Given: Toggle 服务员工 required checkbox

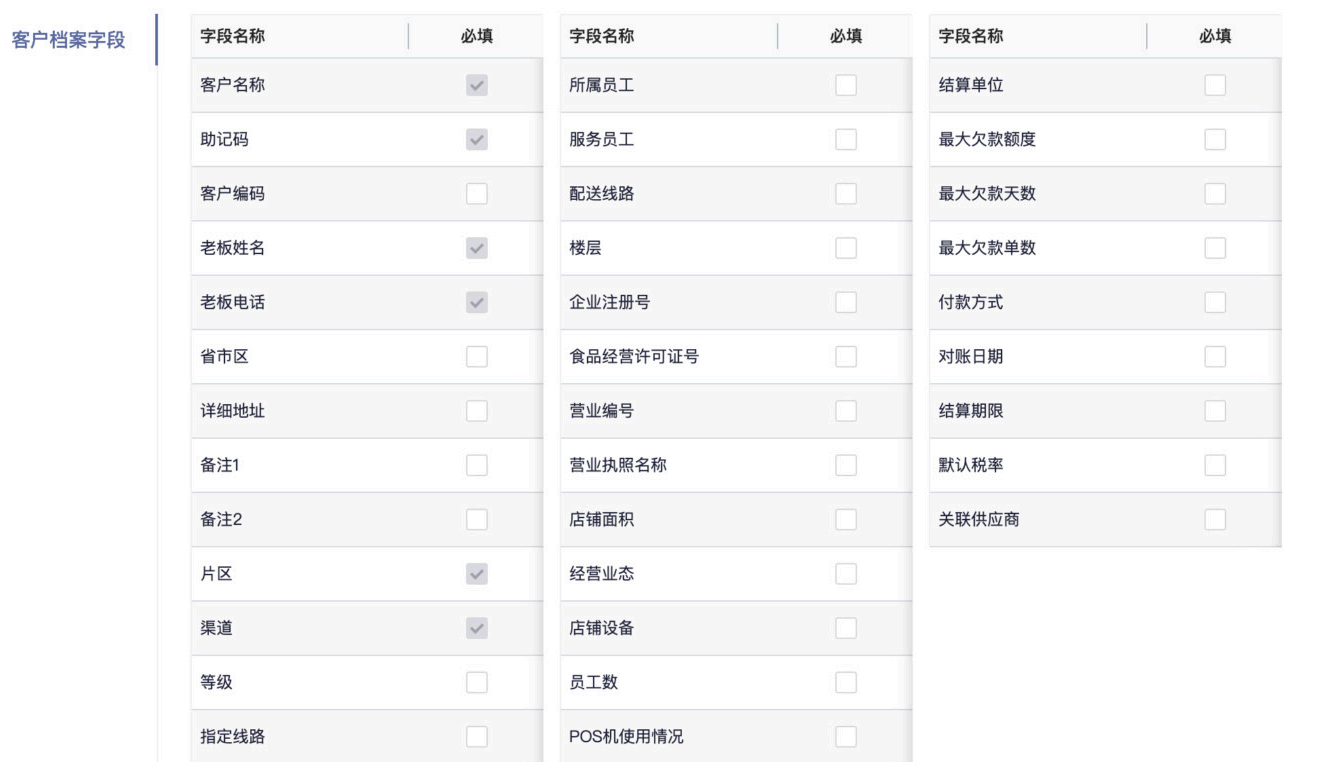Looking at the screenshot, I should (x=846, y=140).
